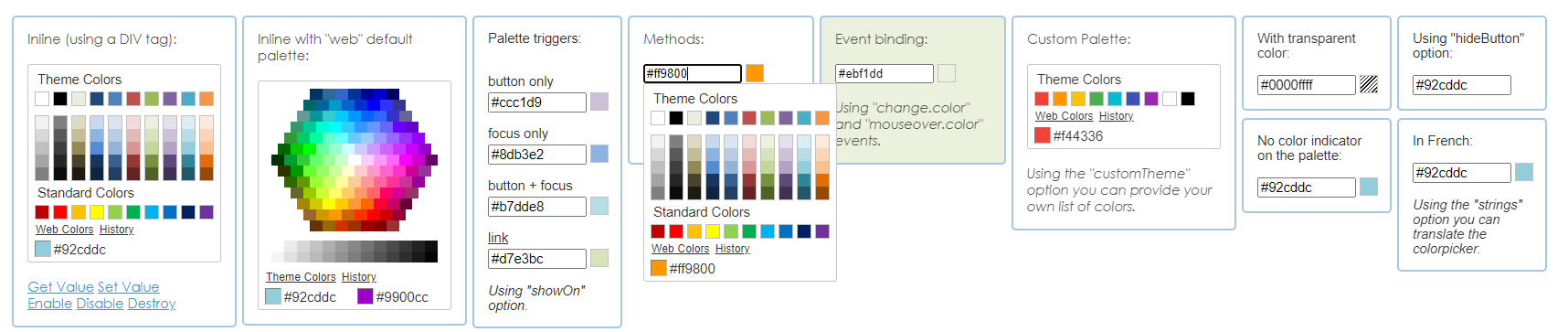Click the Disable link
This screenshot has height=332, width=1568.
(x=100, y=304)
